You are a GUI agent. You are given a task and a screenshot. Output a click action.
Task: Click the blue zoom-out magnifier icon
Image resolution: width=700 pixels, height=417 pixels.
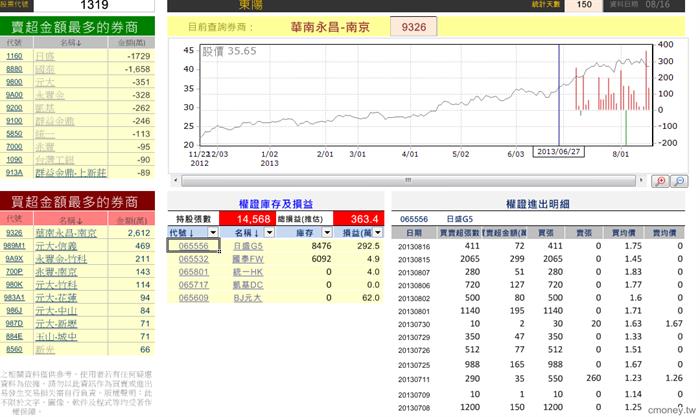[679, 181]
